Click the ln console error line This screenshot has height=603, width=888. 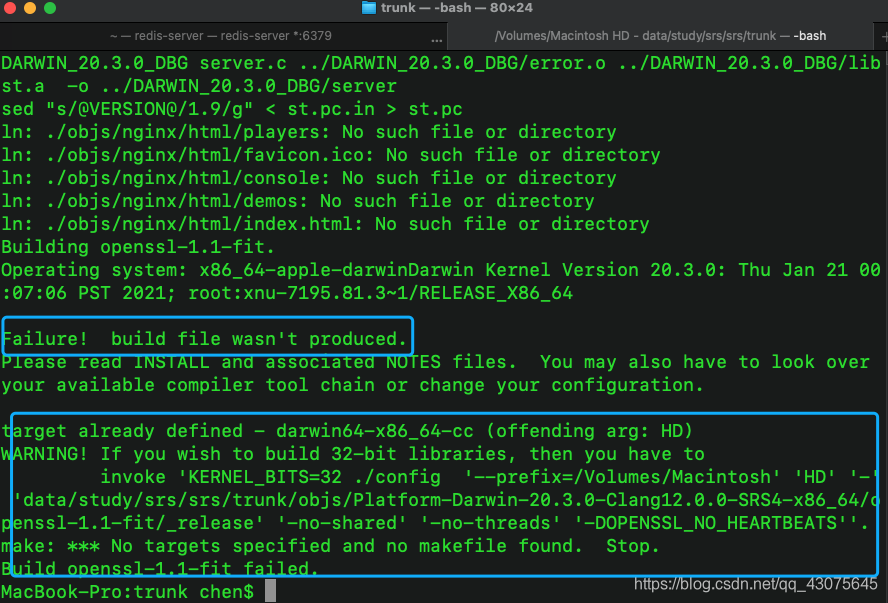tap(309, 178)
